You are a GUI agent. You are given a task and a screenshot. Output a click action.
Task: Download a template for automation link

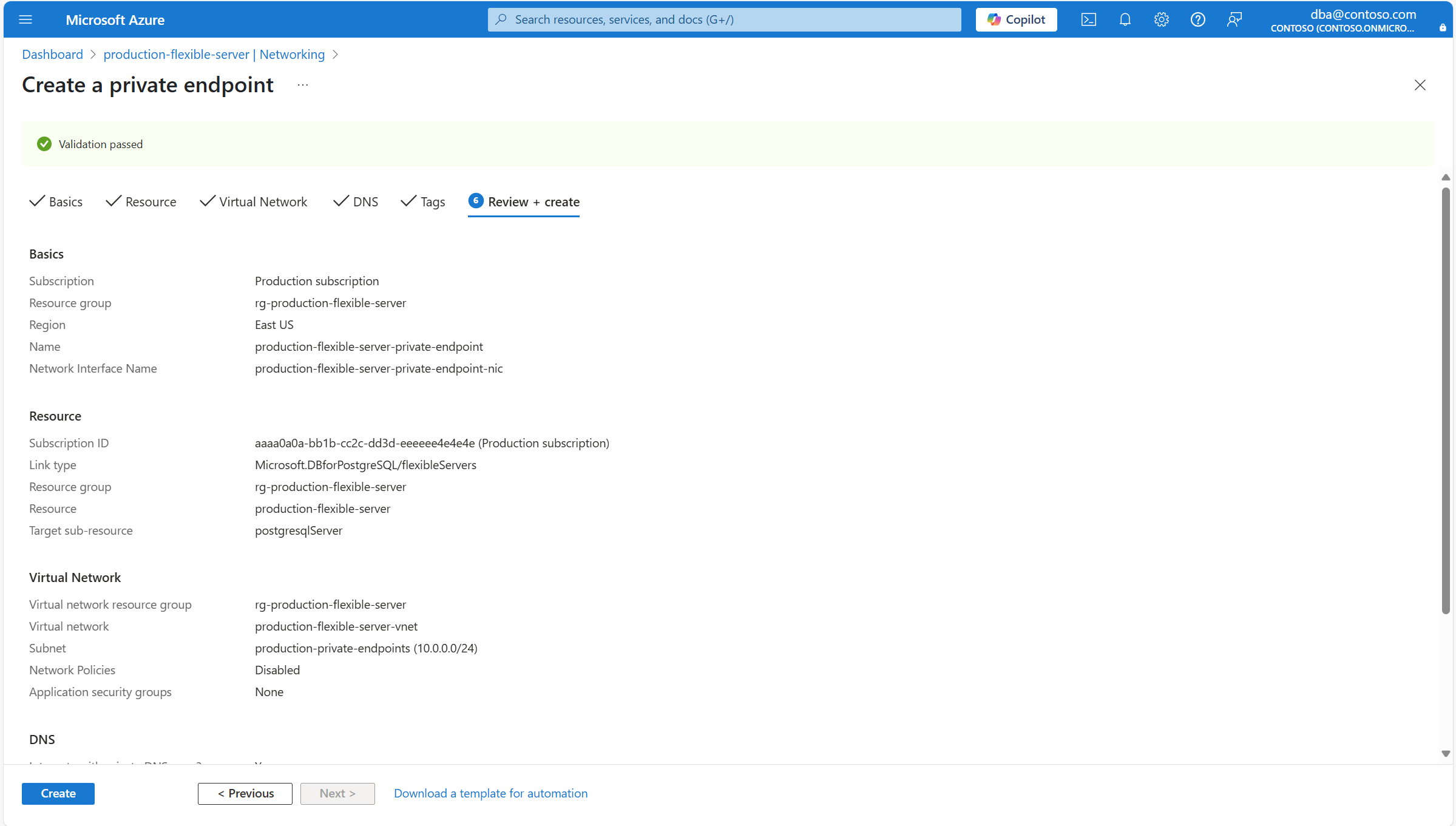pos(490,793)
